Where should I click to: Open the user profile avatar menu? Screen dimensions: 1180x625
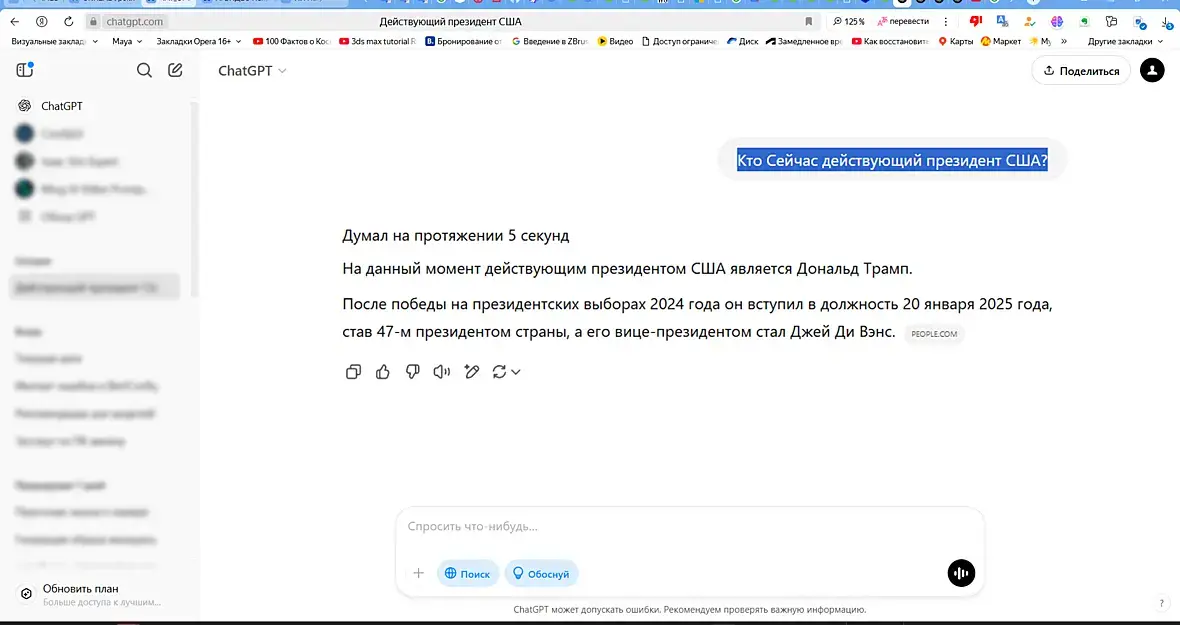point(1152,70)
